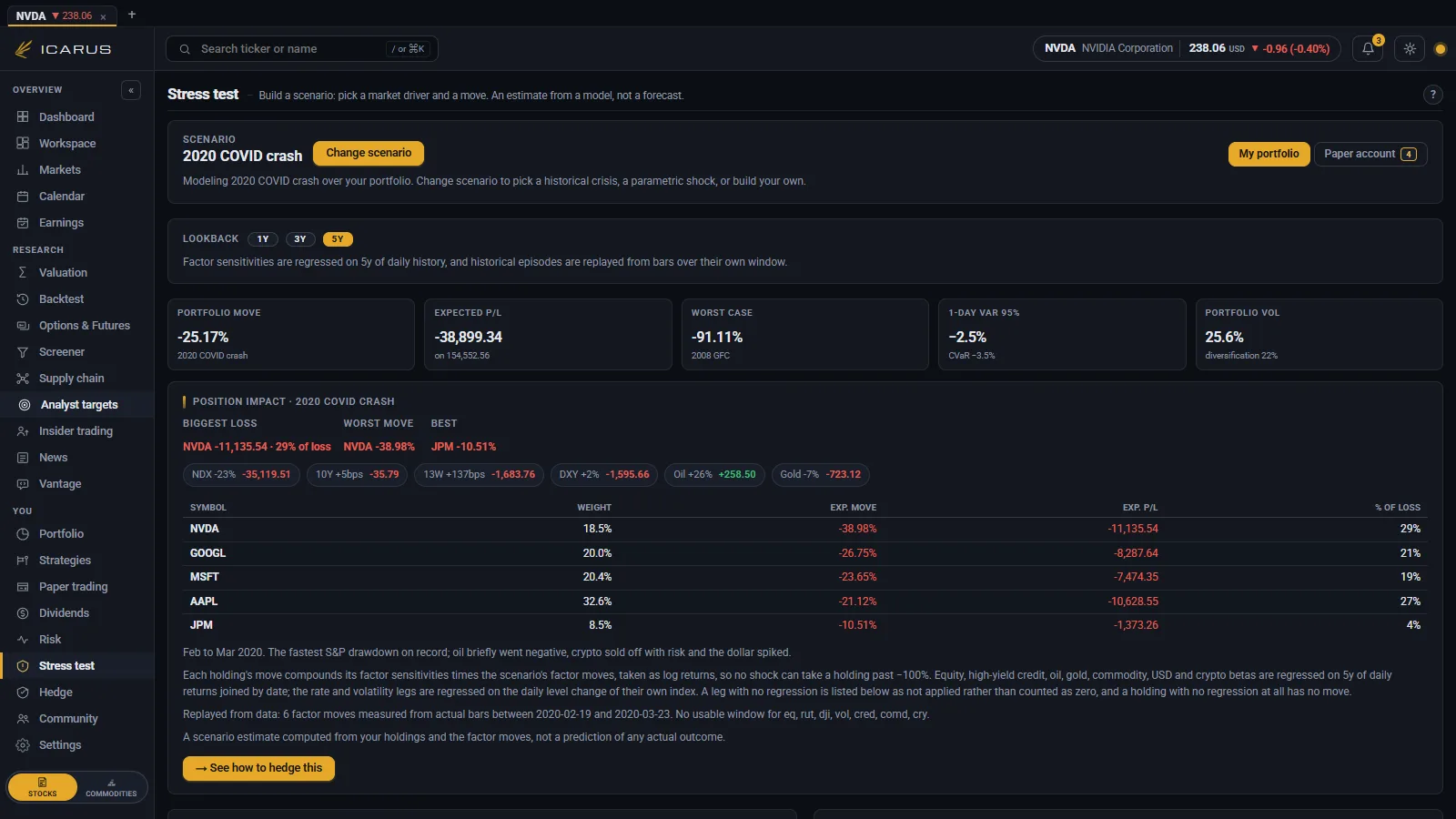Sort by the Exp. Move column header
Viewport: 1456px width, 819px height.
point(854,508)
